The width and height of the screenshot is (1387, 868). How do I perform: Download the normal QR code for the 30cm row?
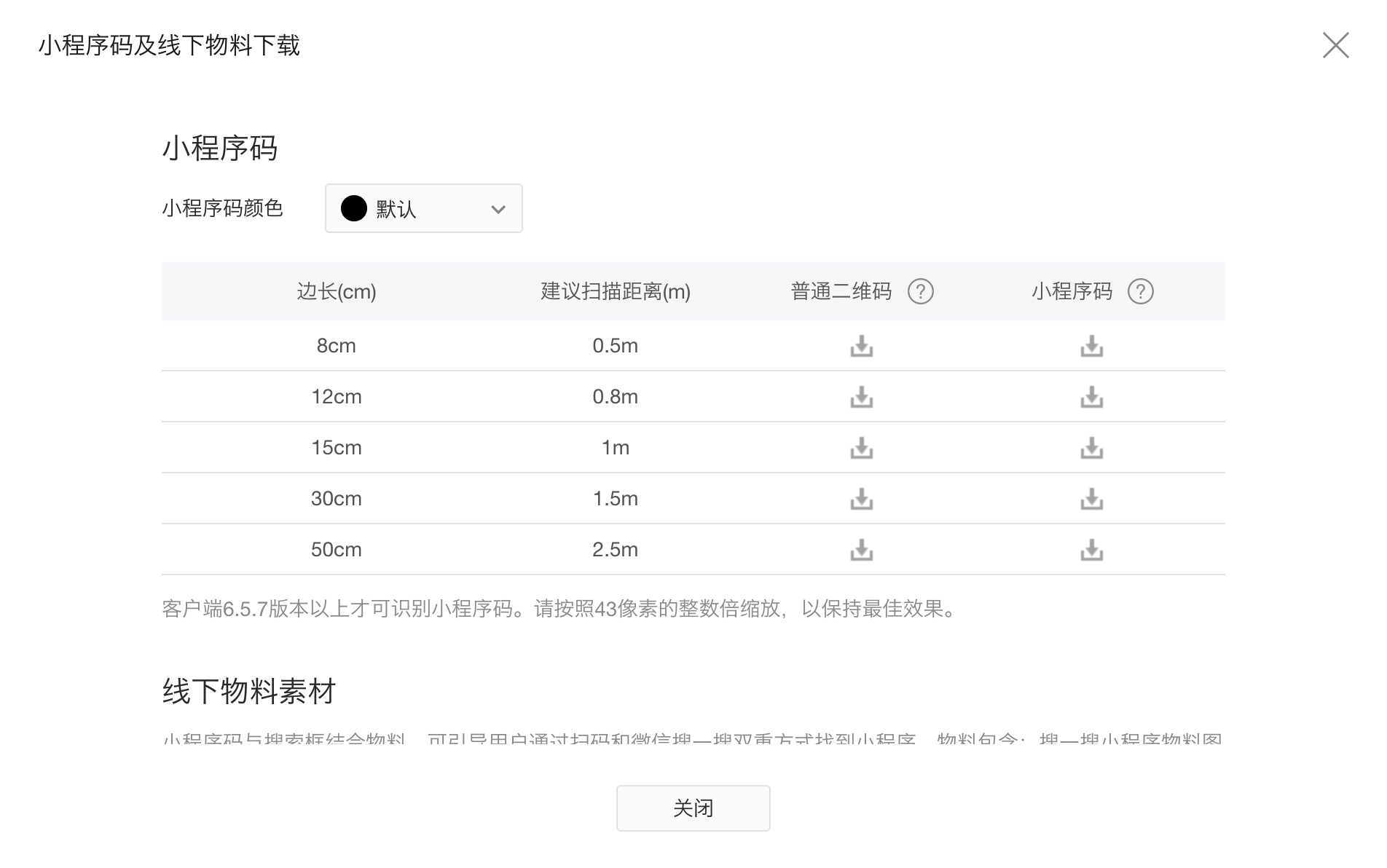coord(862,499)
